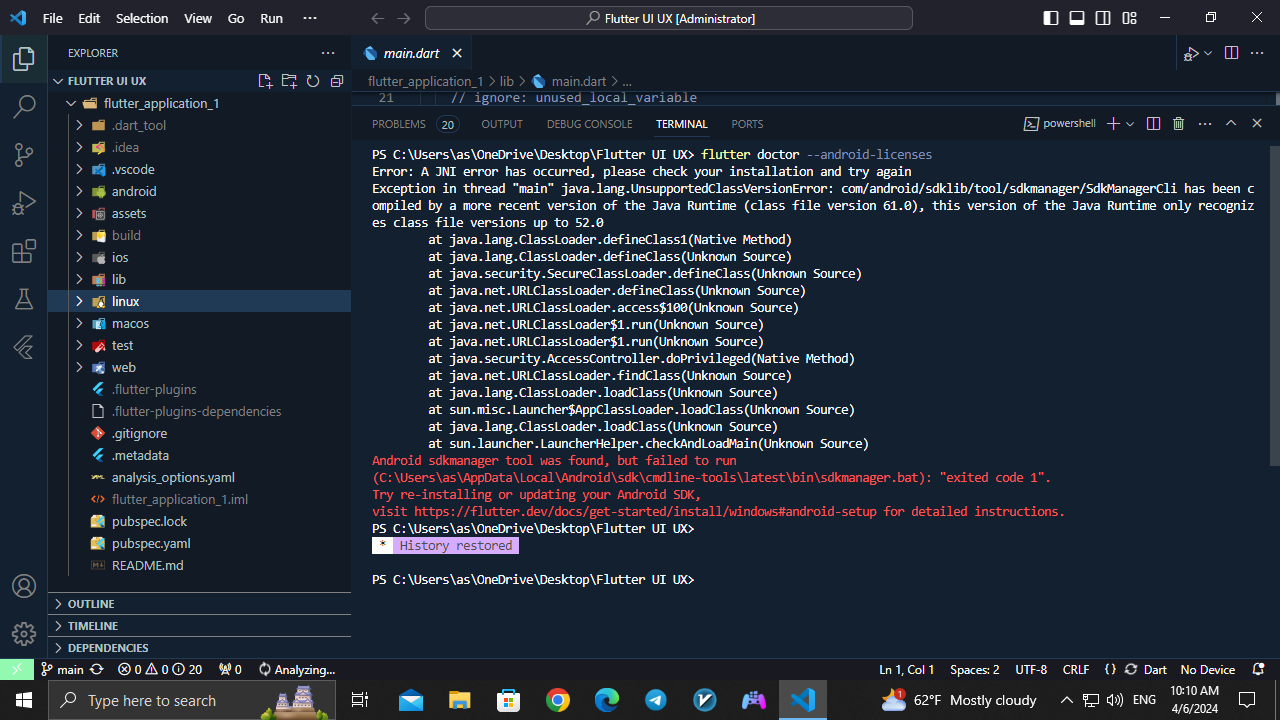
Task: Open the Accounts icon
Action: pyautogui.click(x=24, y=586)
